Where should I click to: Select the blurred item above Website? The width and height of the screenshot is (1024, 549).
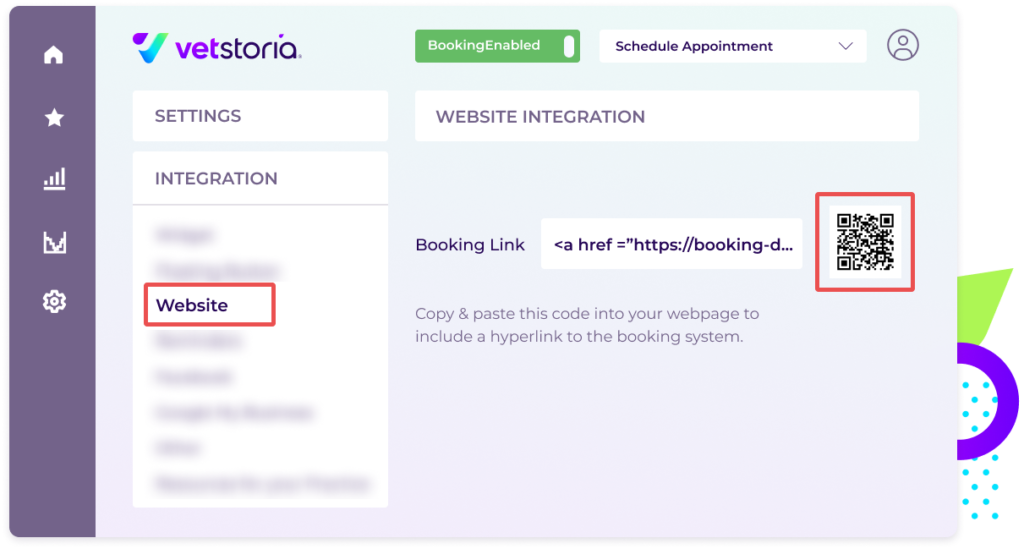[x=218, y=270]
